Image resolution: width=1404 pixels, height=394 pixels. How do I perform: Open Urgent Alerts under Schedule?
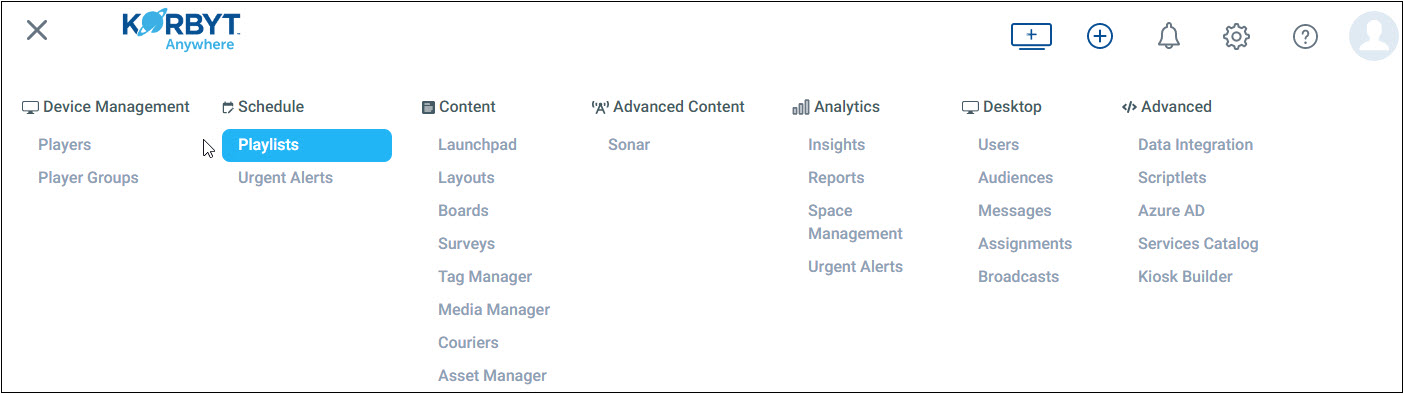pyautogui.click(x=285, y=178)
